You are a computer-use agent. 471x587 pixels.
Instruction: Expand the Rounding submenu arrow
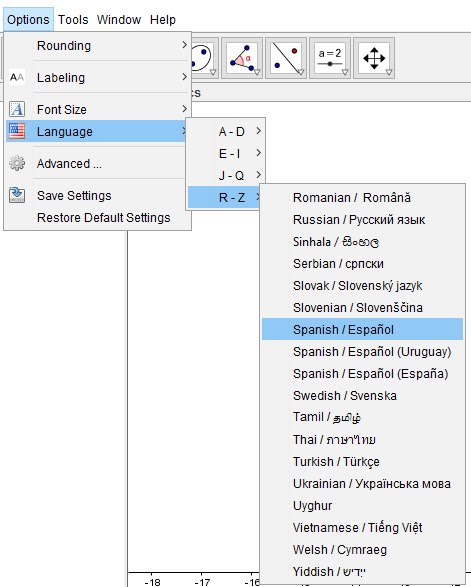click(184, 45)
